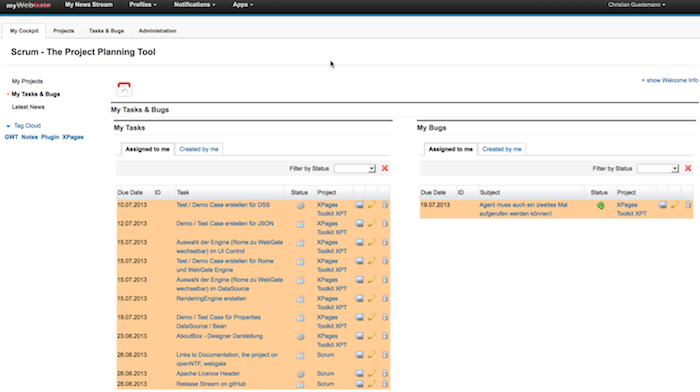Screen dimensions: 700x392
Task: Click mail icon for 'erstellen für JSON' task
Action: click(x=359, y=224)
